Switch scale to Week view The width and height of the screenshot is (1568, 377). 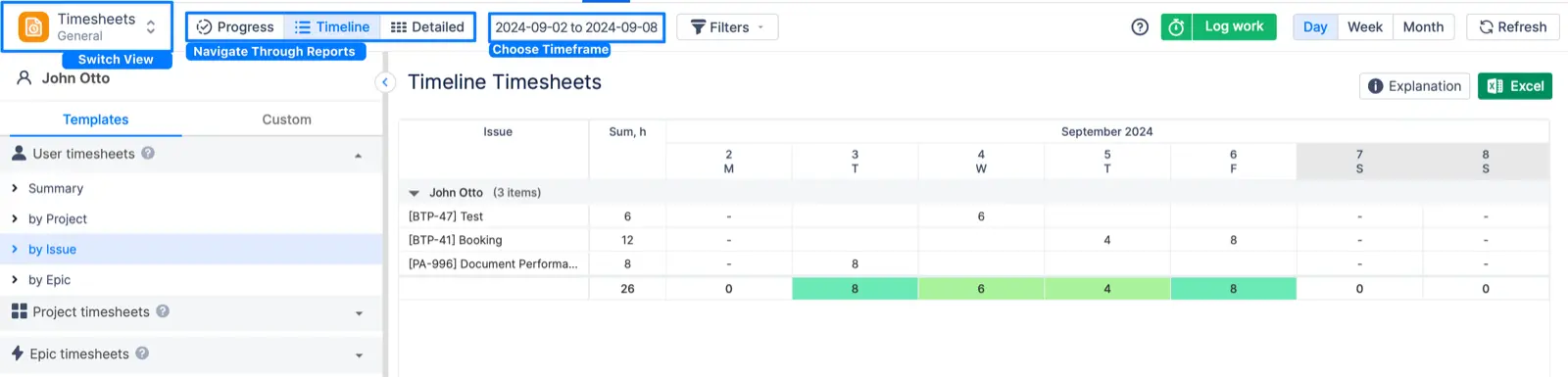pos(1364,27)
